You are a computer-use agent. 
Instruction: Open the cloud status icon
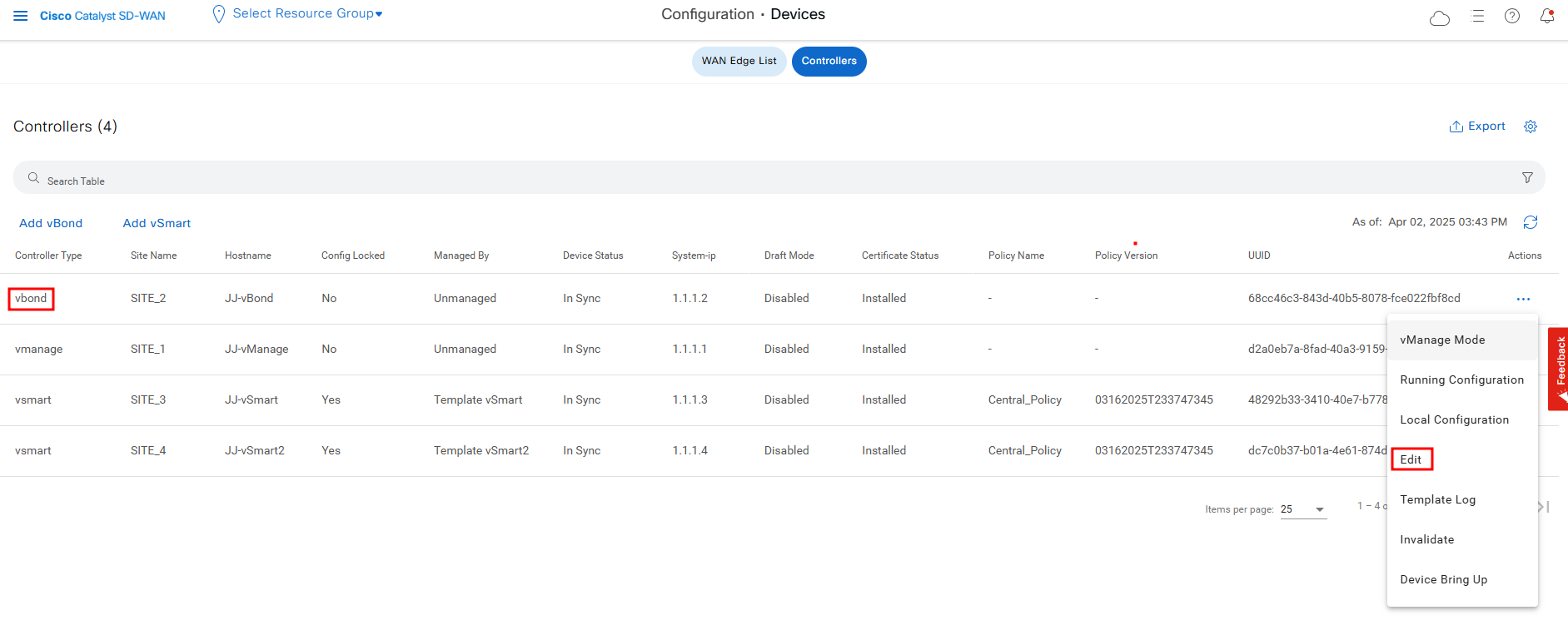tap(1440, 17)
